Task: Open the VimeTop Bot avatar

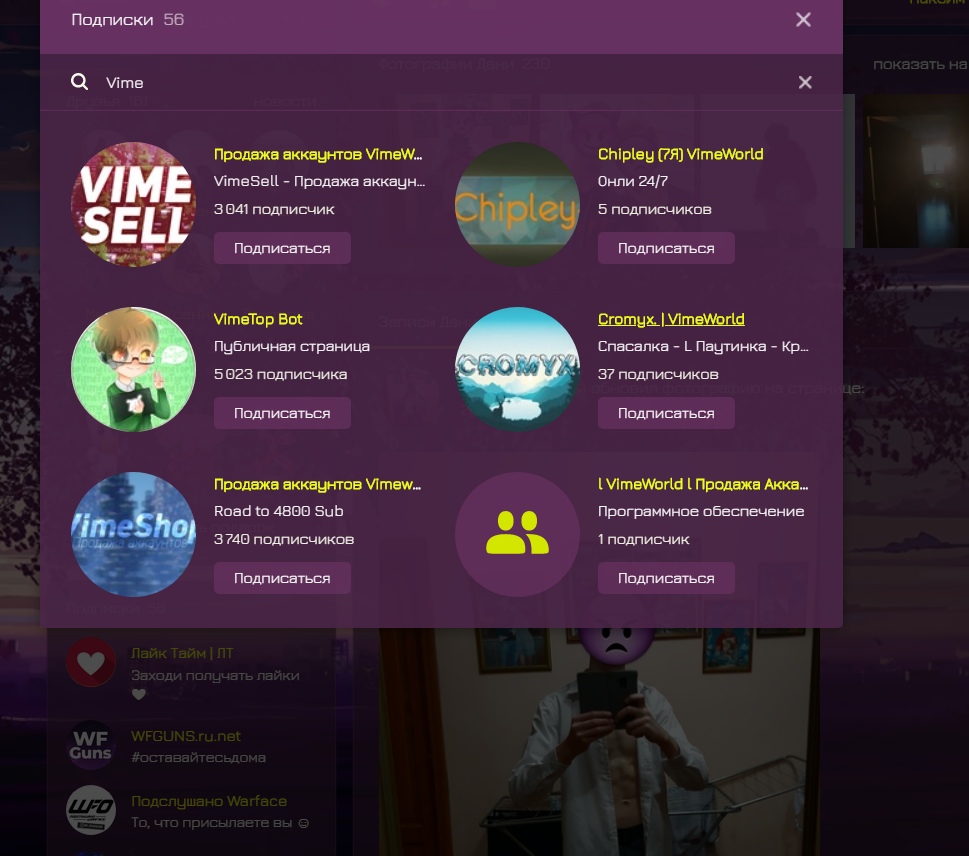Action: click(x=133, y=369)
